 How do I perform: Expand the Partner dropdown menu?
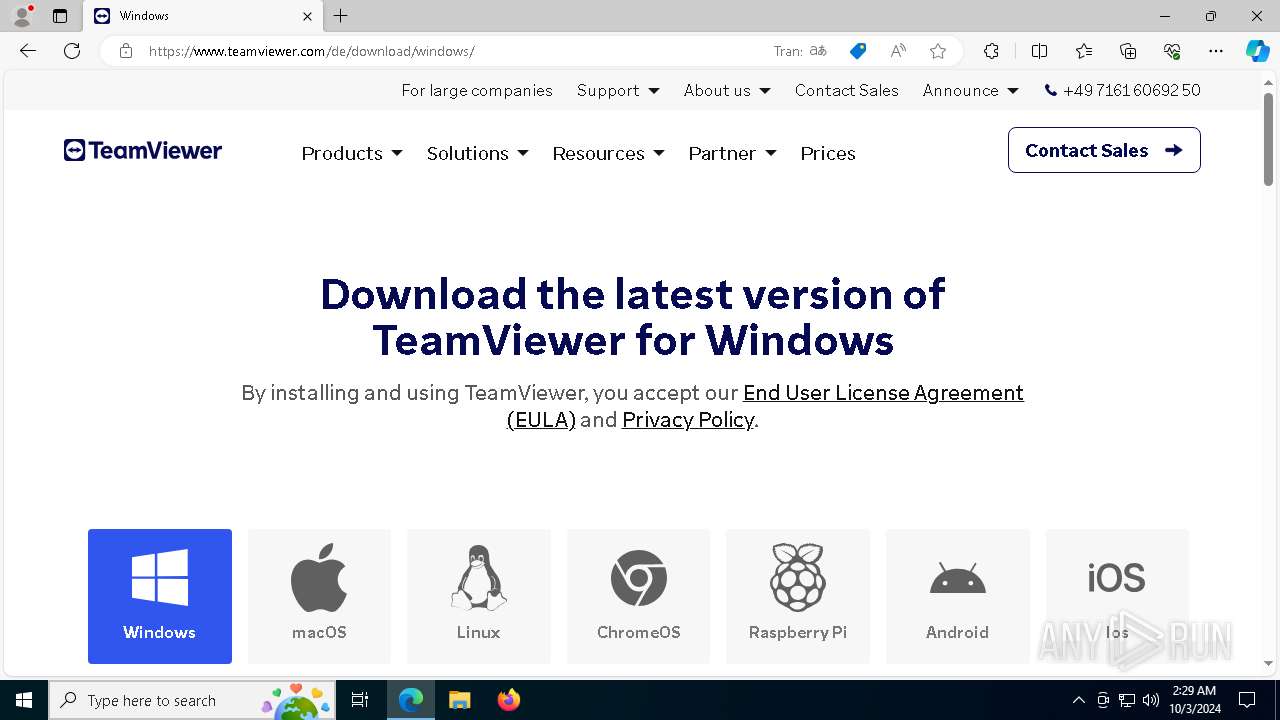732,153
